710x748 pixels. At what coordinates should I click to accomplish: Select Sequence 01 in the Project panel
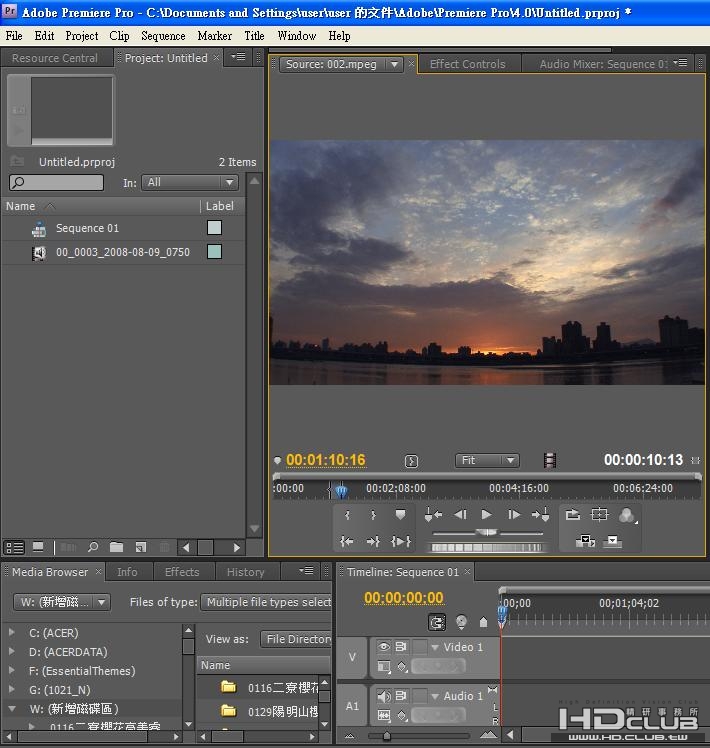pos(87,228)
